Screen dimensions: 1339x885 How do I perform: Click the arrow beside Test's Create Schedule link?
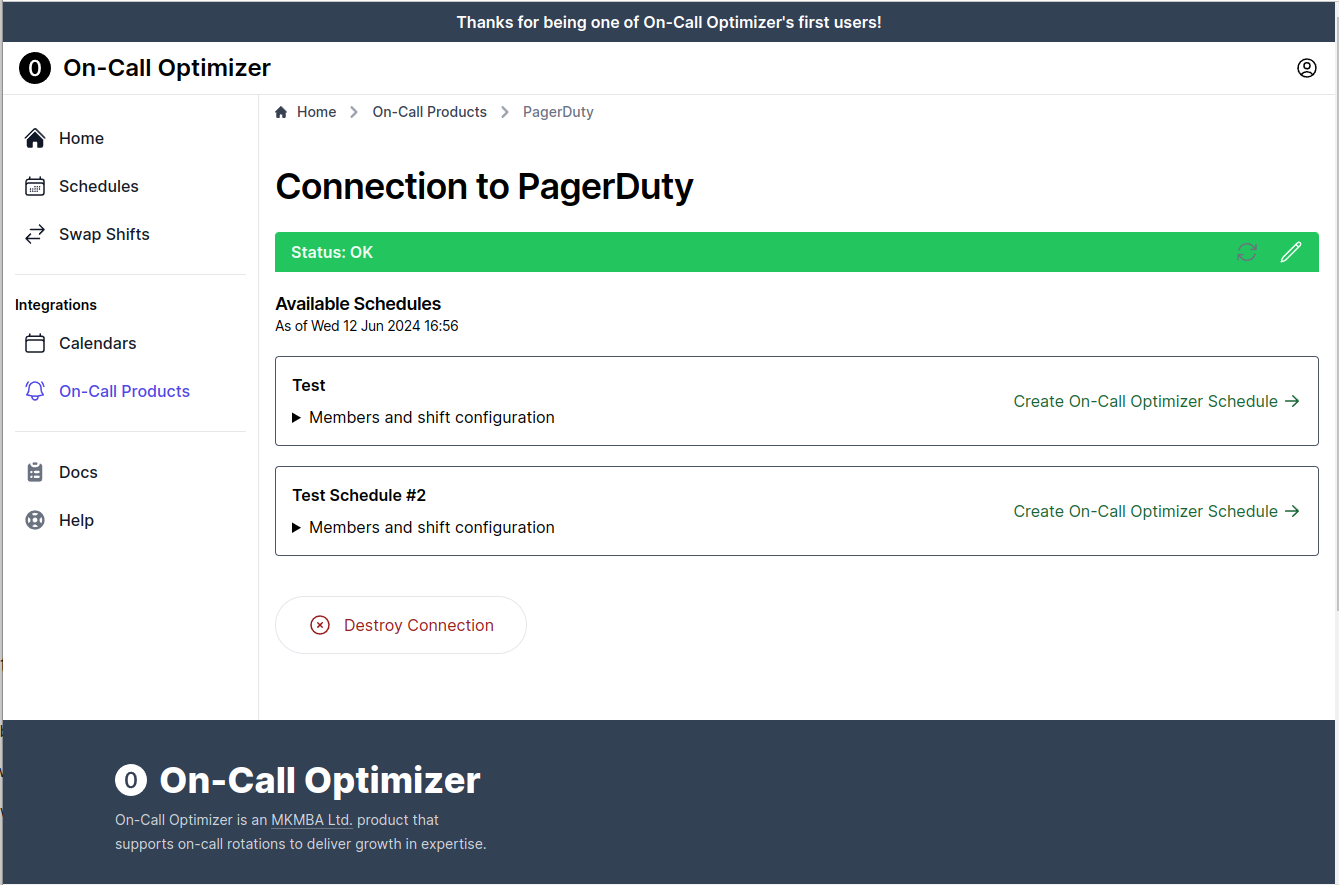pyautogui.click(x=1292, y=401)
